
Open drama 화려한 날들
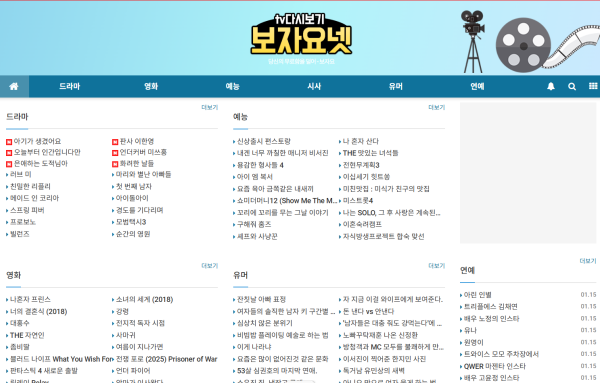(x=137, y=163)
